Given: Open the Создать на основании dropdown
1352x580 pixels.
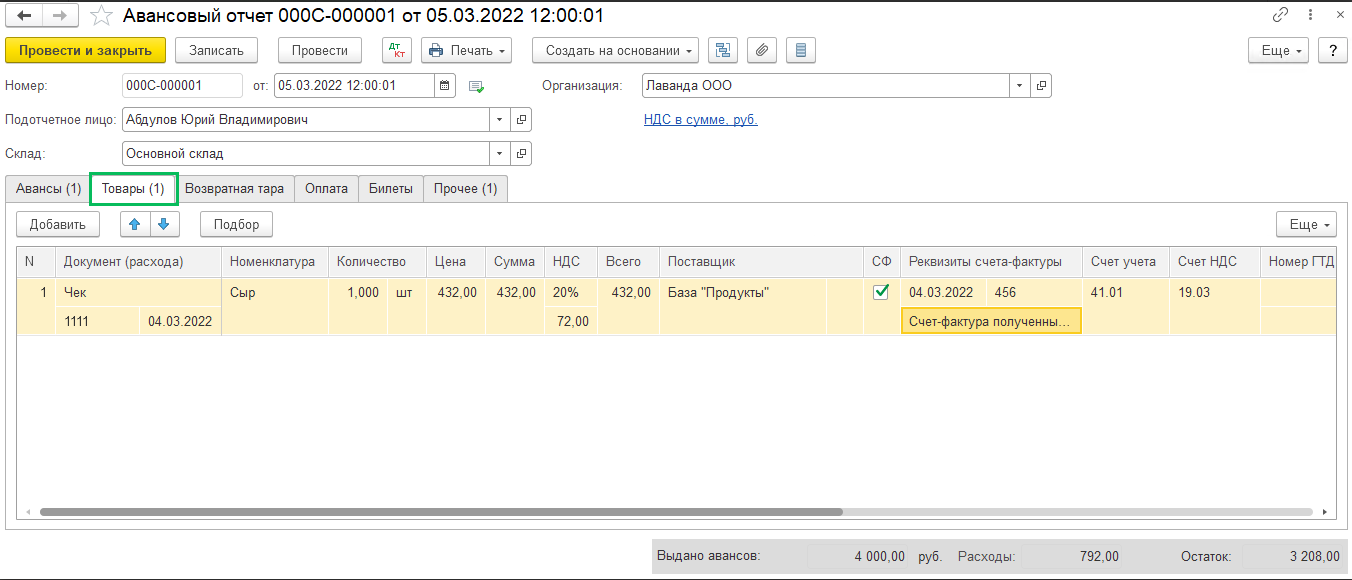Looking at the screenshot, I should click(x=614, y=50).
